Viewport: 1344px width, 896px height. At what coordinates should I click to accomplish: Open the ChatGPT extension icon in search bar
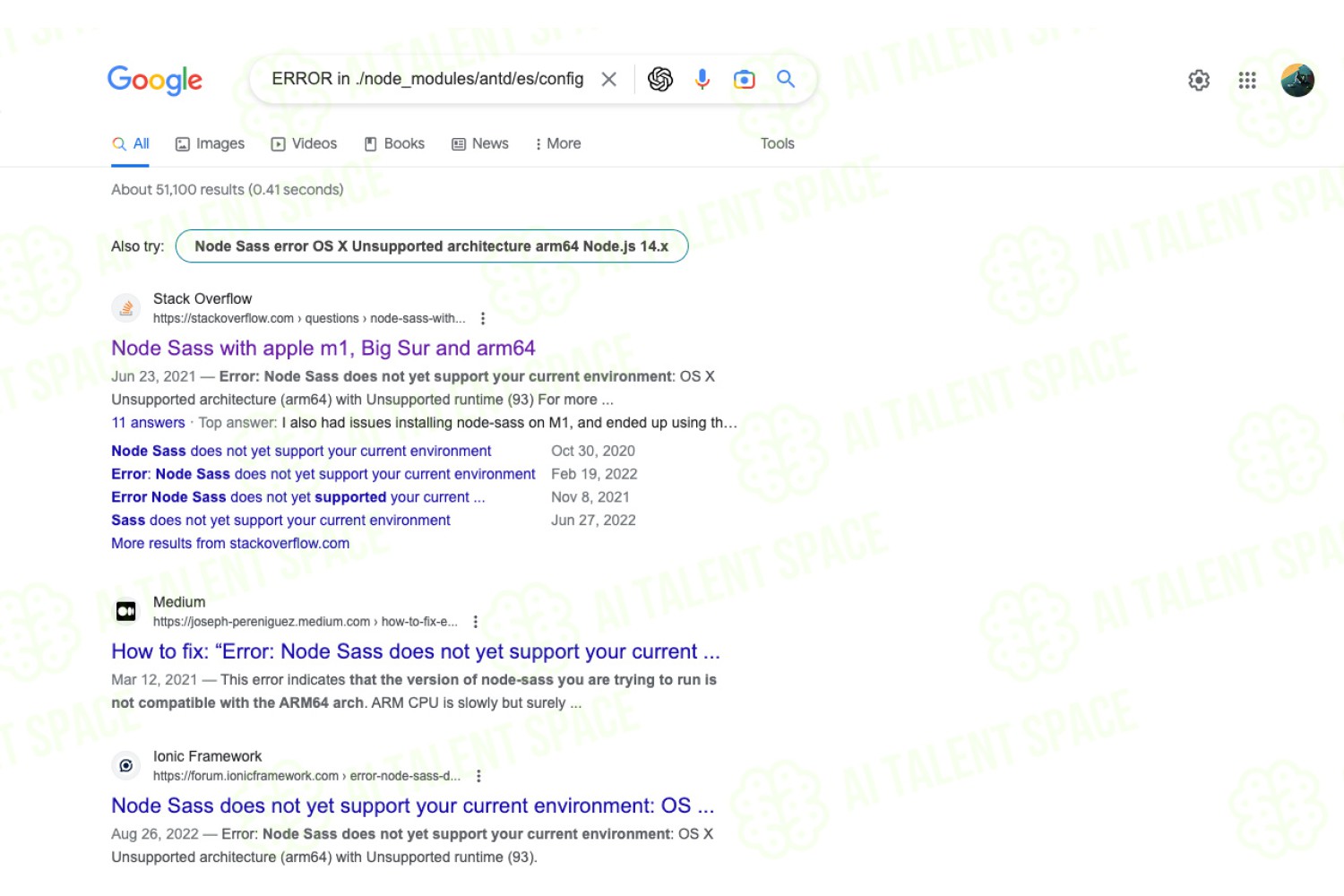click(660, 80)
